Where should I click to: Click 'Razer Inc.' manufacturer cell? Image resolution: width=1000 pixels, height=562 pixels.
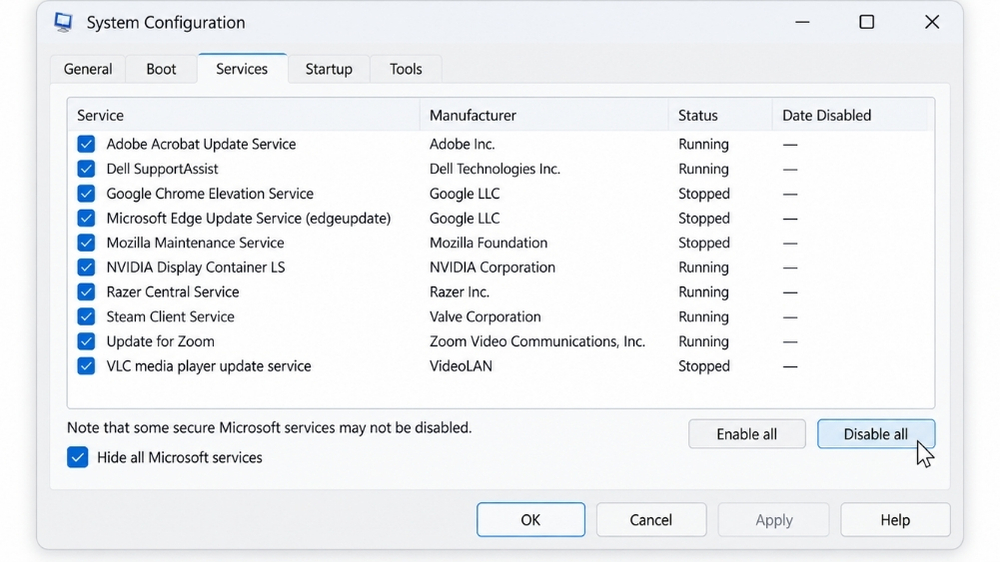459,292
